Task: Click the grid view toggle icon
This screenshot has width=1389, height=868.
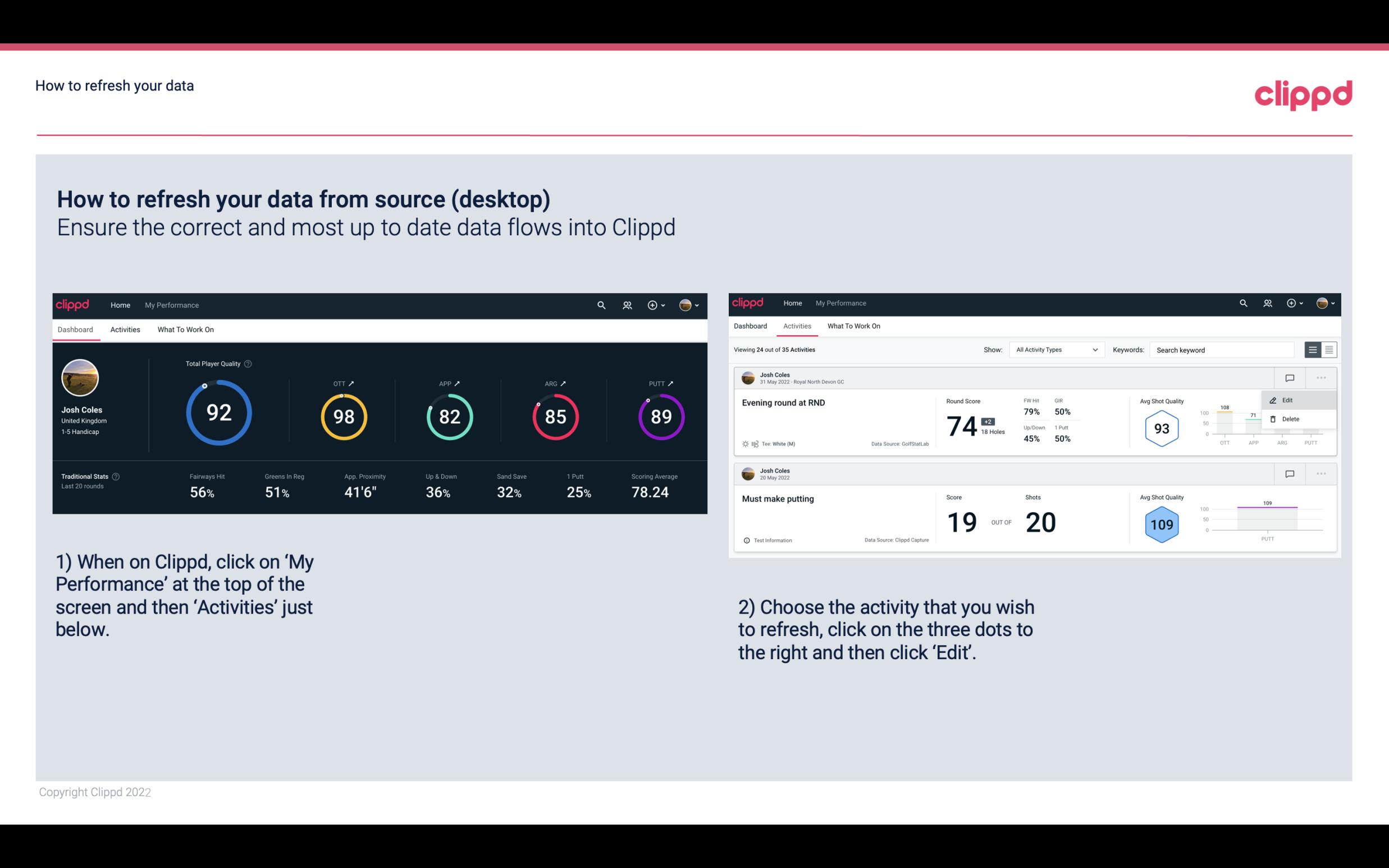Action: coord(1328,349)
